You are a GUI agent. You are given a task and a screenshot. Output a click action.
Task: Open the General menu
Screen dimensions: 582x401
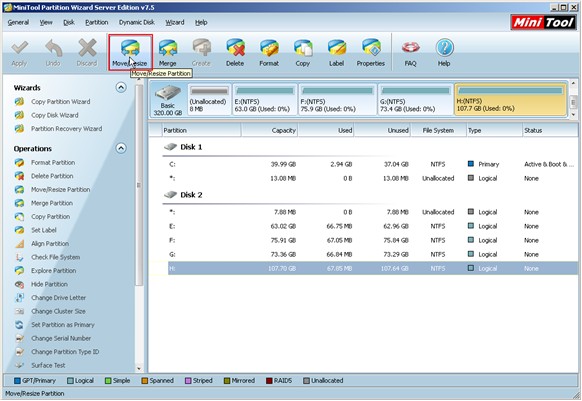click(x=18, y=23)
